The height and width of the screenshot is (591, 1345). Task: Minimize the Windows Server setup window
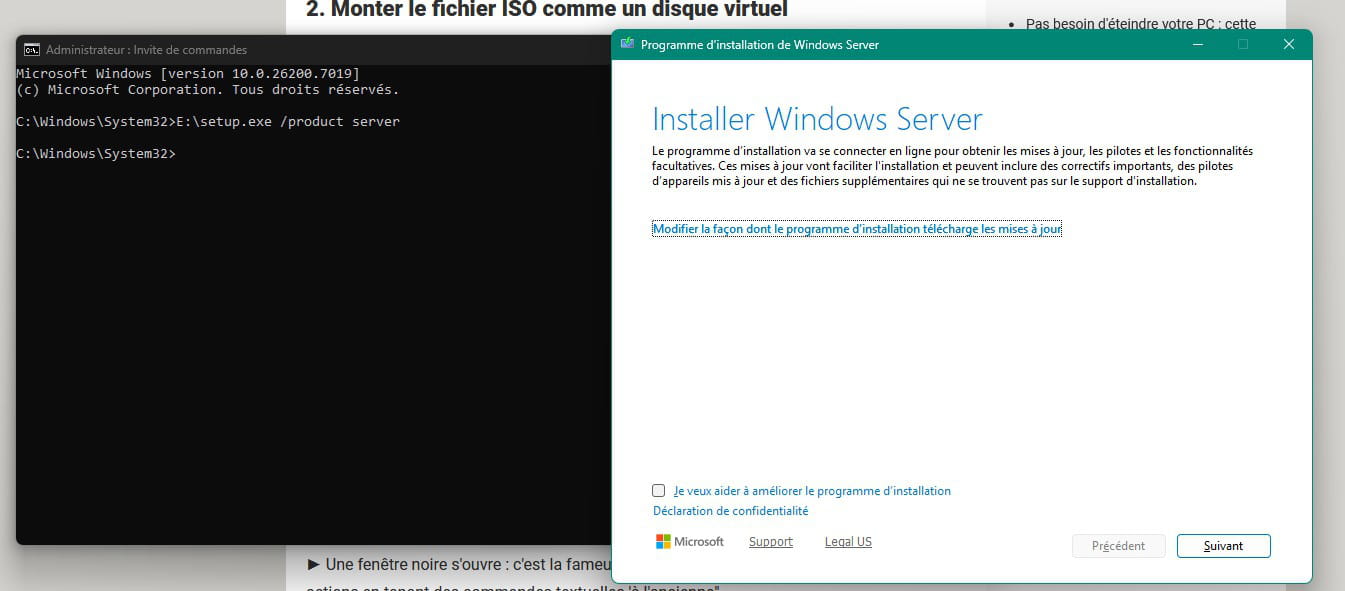click(x=1197, y=44)
